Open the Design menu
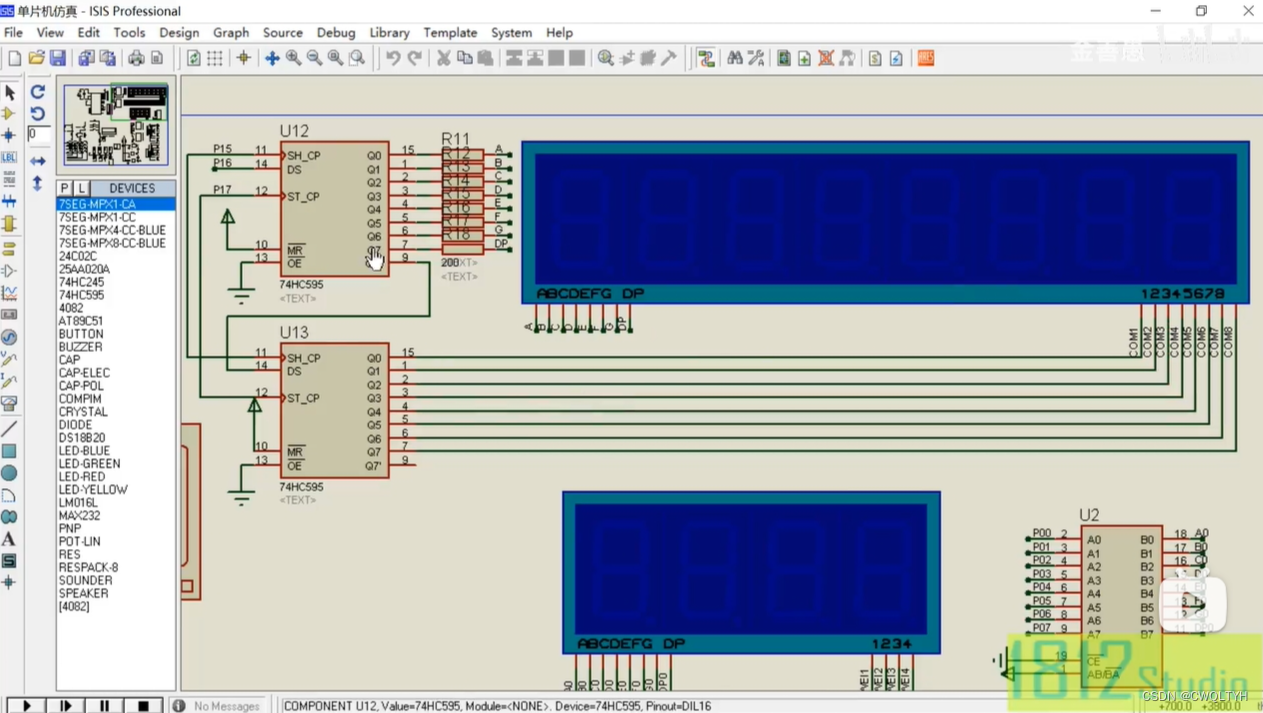 [179, 33]
